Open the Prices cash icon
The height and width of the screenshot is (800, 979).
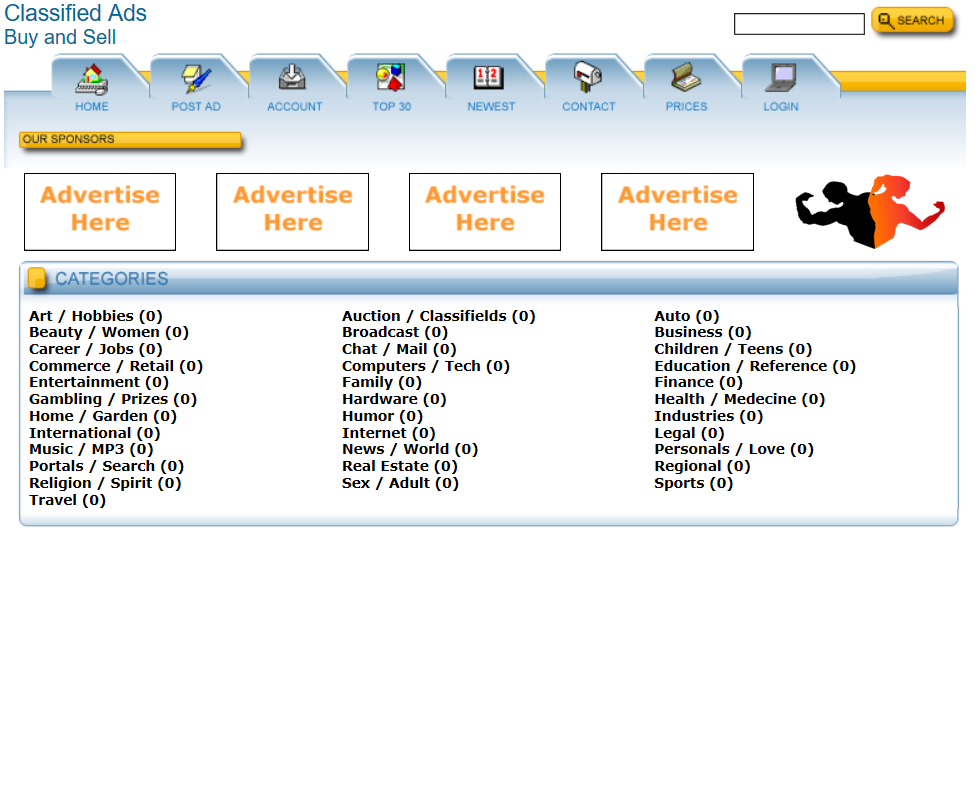coord(686,78)
